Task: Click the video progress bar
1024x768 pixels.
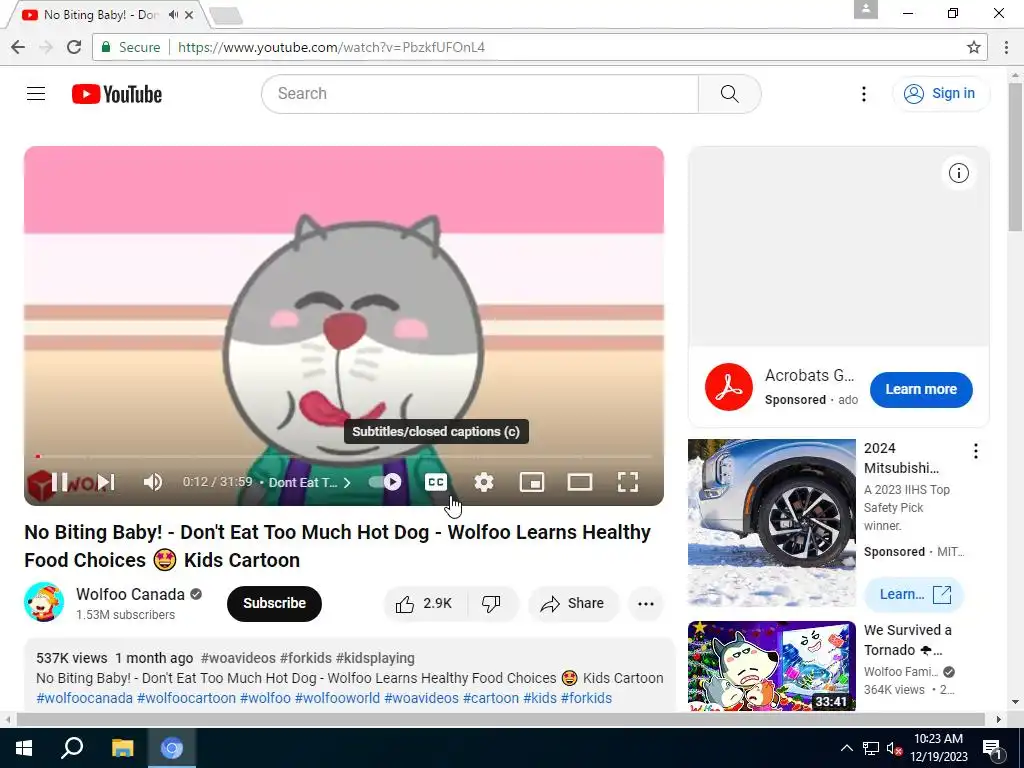Action: pos(344,456)
